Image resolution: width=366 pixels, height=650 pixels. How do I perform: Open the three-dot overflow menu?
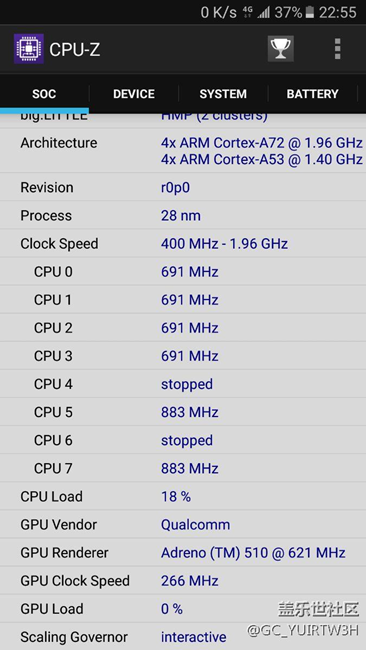(337, 49)
